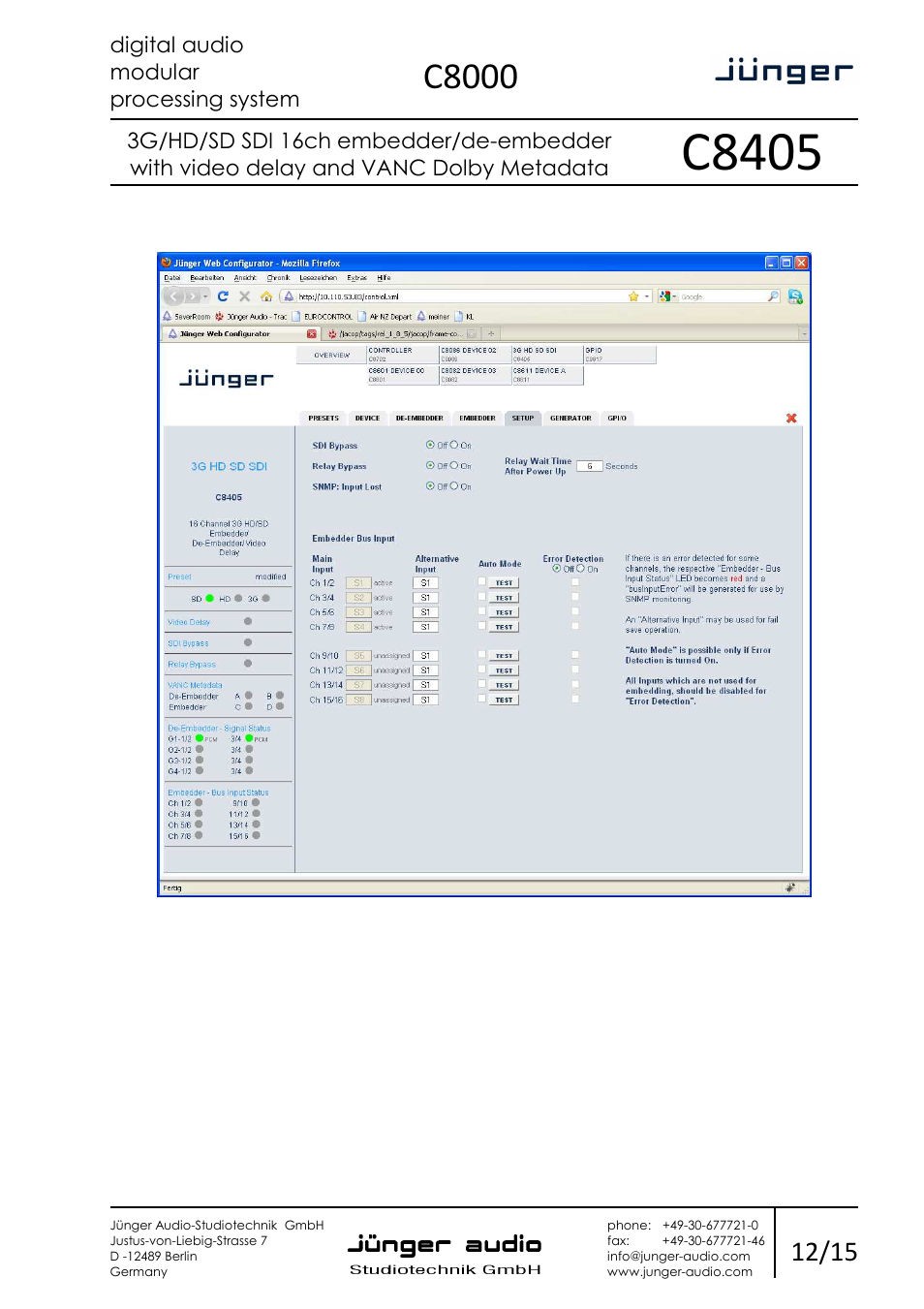Open the Datei menu

click(172, 277)
